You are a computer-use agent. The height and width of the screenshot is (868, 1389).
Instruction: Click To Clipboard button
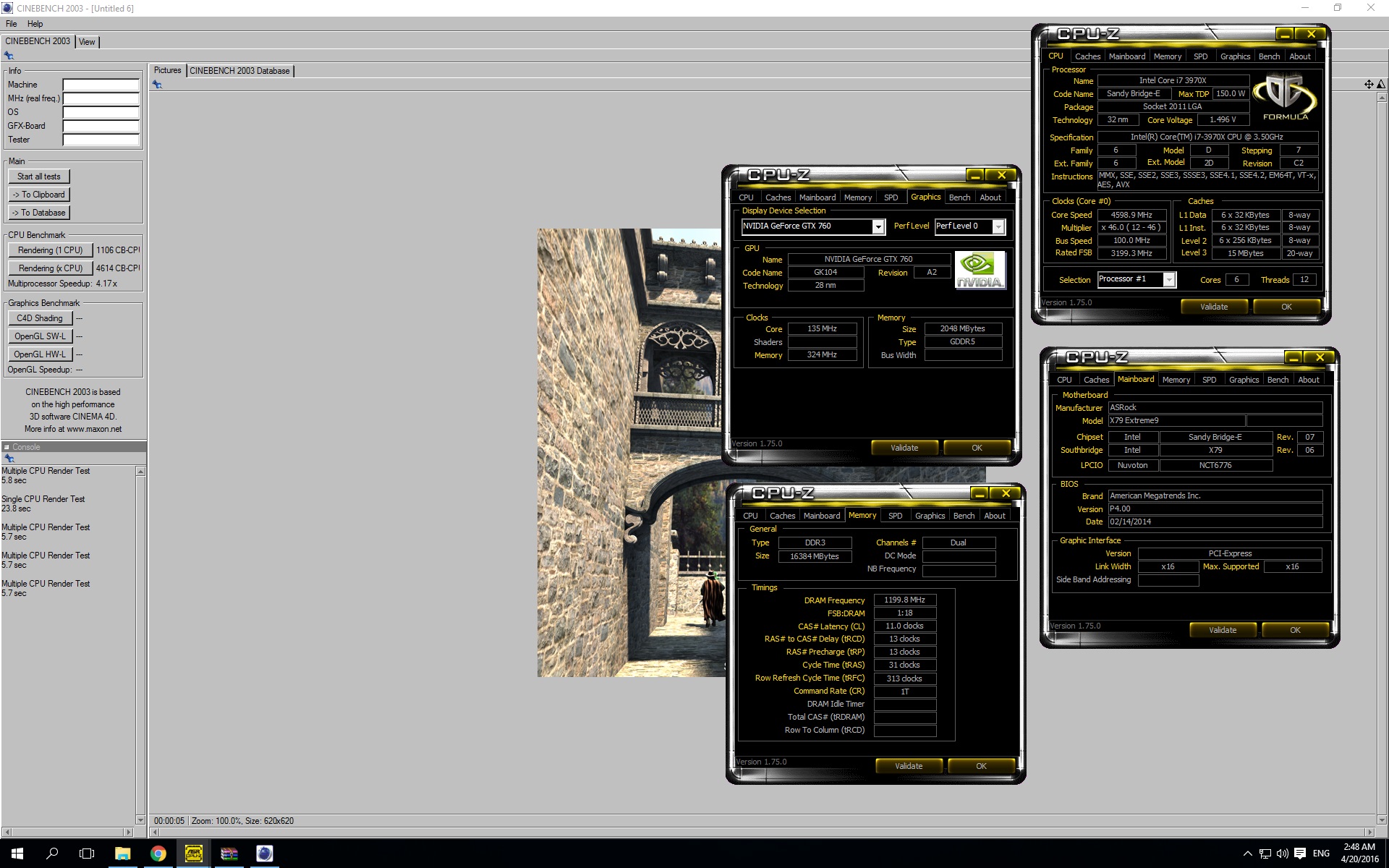pyautogui.click(x=39, y=195)
